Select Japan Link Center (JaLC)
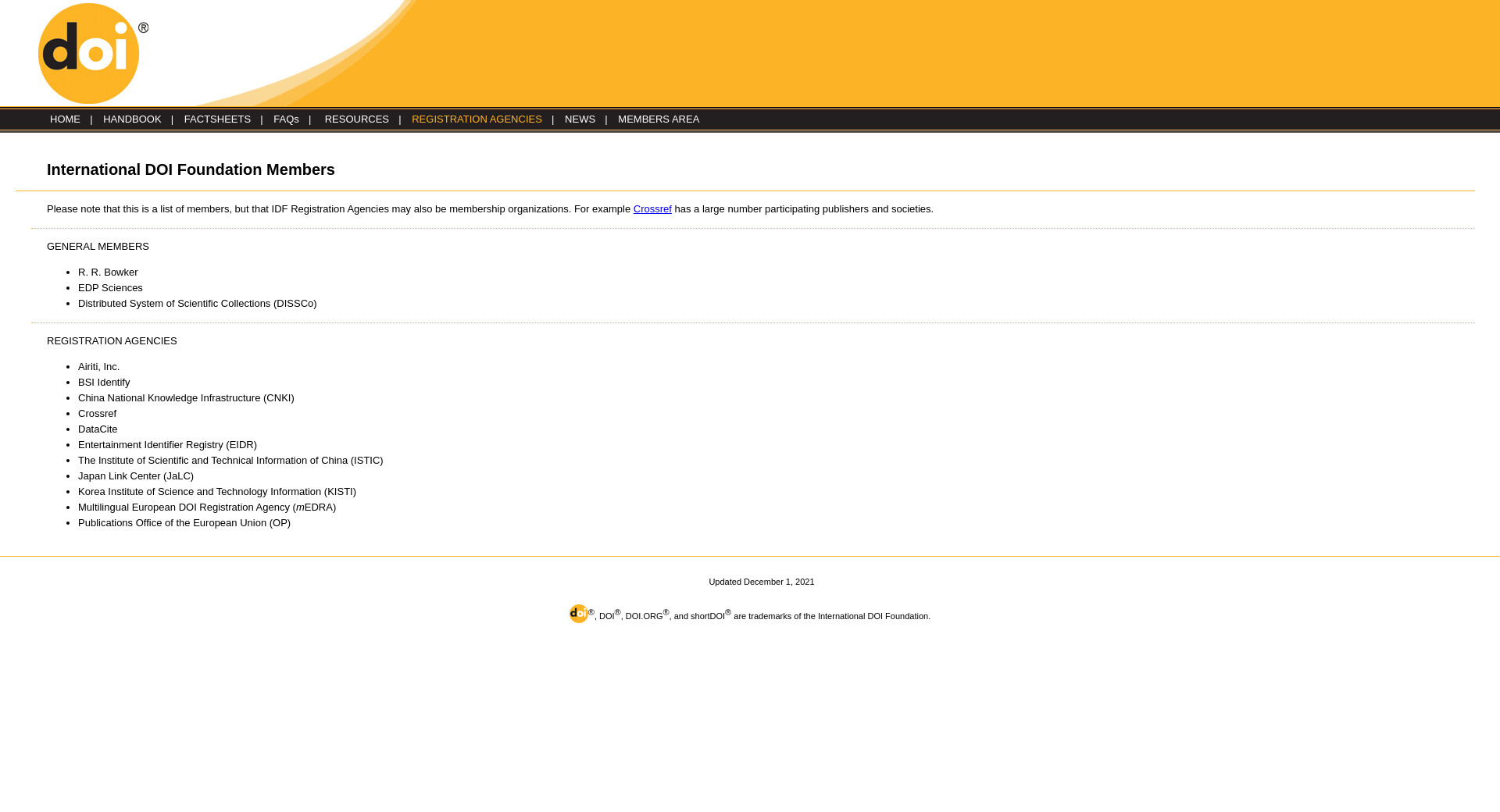This screenshot has height=812, width=1500. 136,476
